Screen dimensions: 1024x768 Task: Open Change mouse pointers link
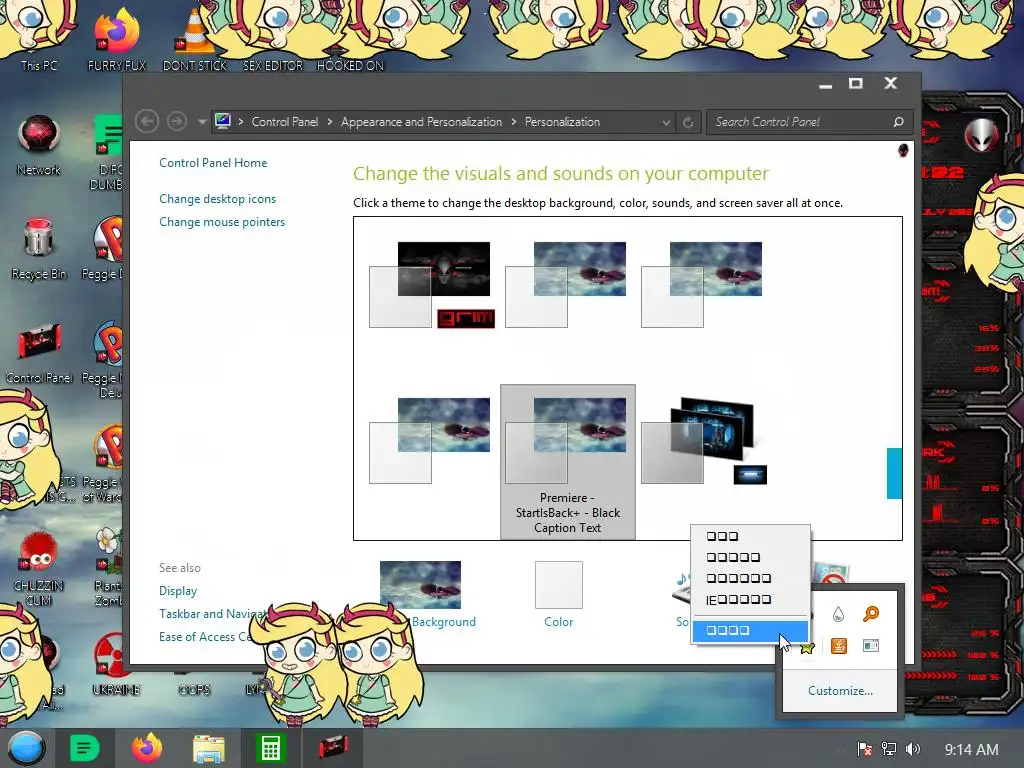222,222
